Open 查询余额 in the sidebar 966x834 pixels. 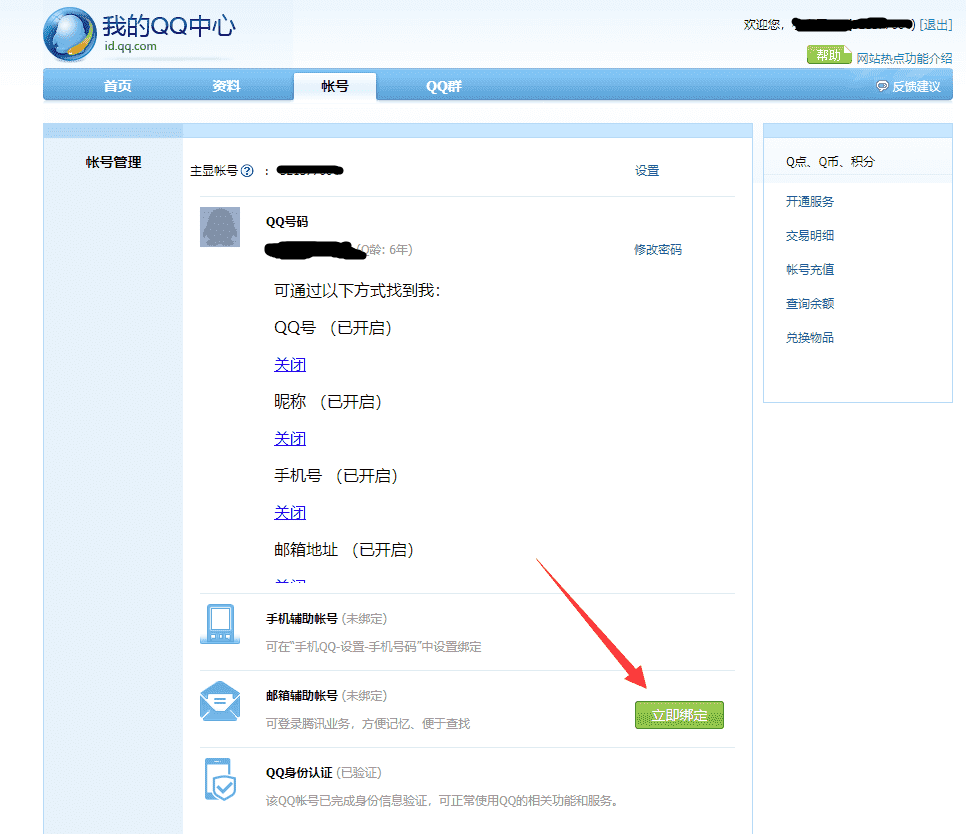[810, 304]
